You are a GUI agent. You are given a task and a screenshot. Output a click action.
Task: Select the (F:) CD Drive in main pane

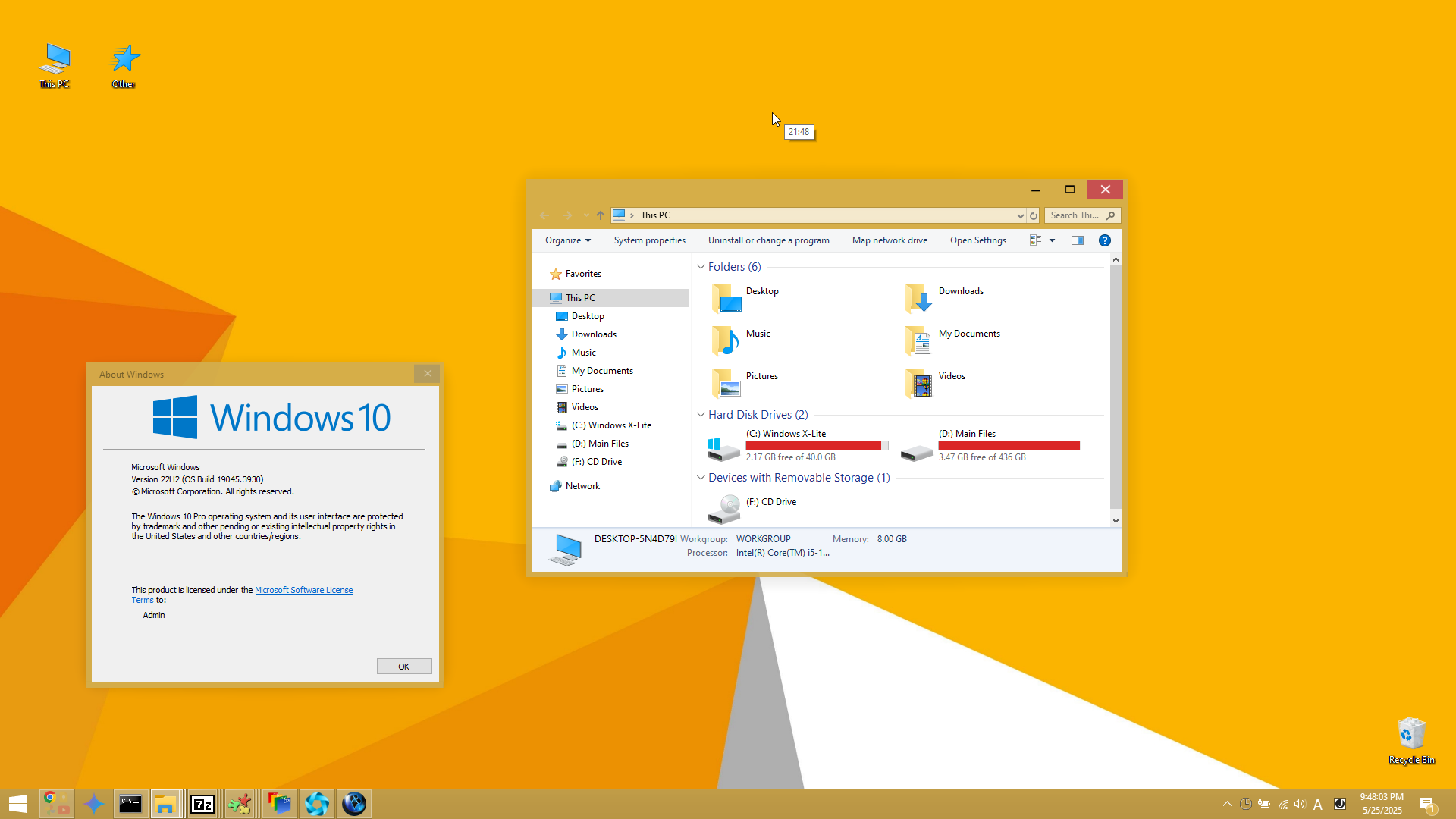[x=753, y=508]
